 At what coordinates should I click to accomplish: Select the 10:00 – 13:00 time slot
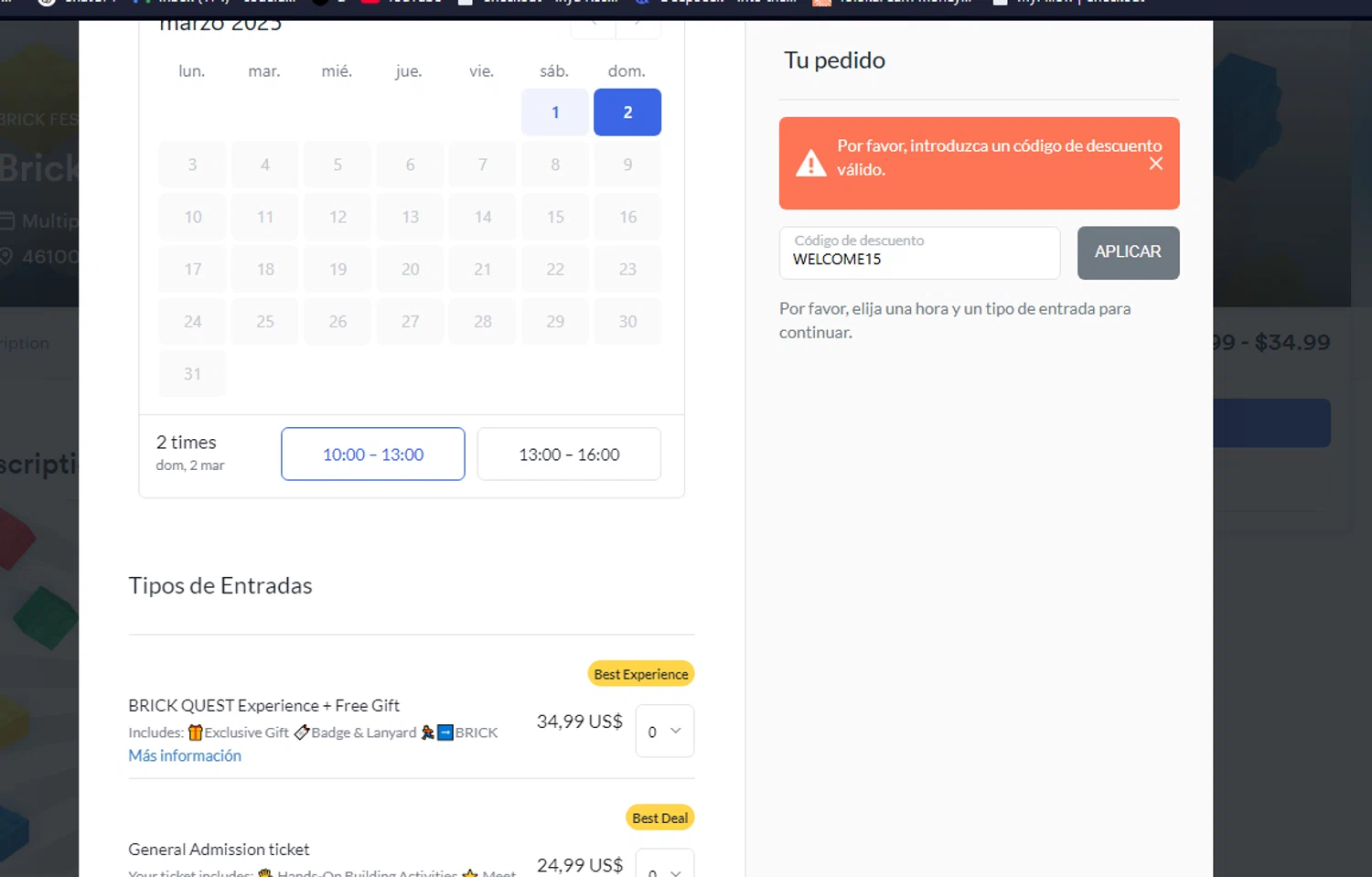click(x=373, y=454)
